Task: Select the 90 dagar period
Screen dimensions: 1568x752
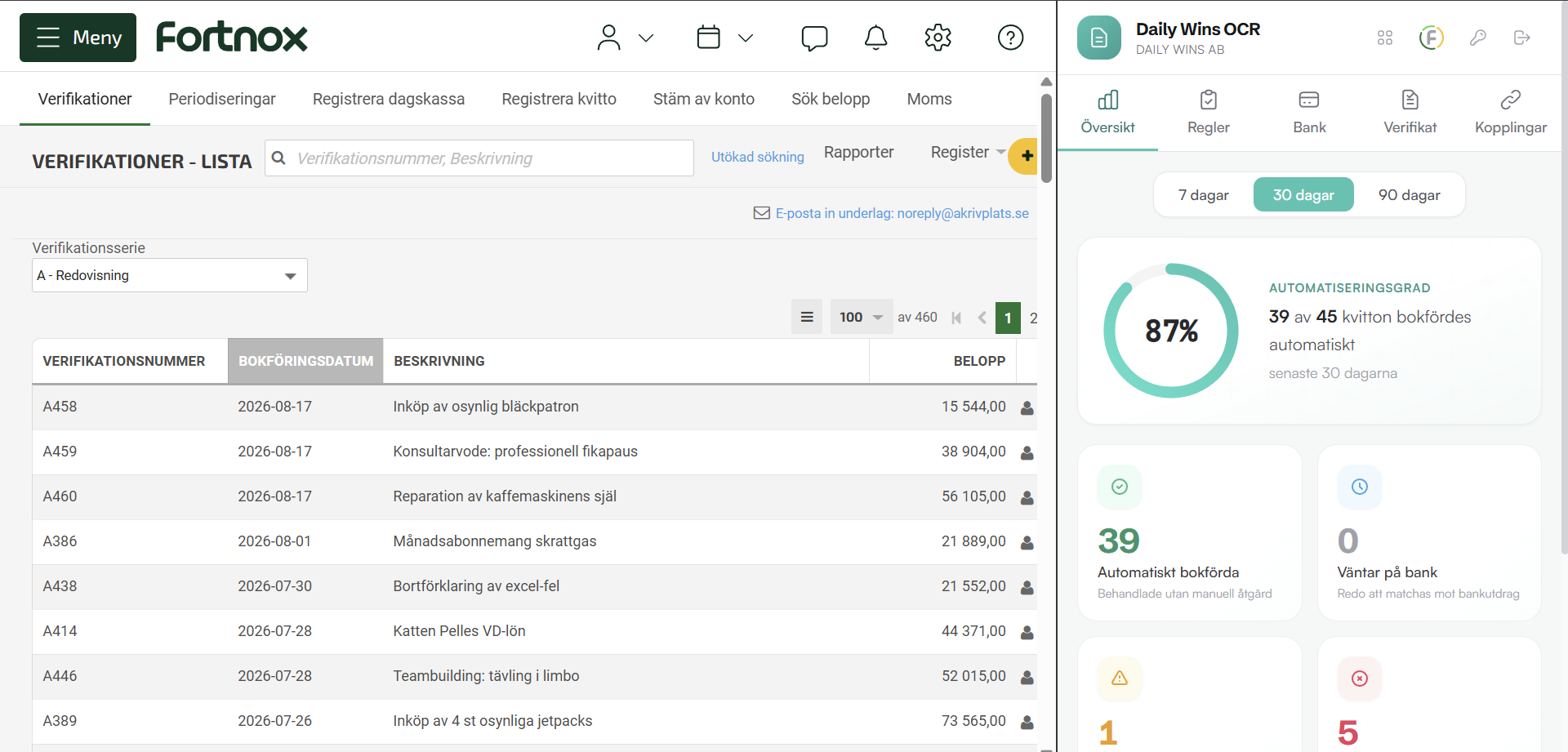Action: [1410, 195]
